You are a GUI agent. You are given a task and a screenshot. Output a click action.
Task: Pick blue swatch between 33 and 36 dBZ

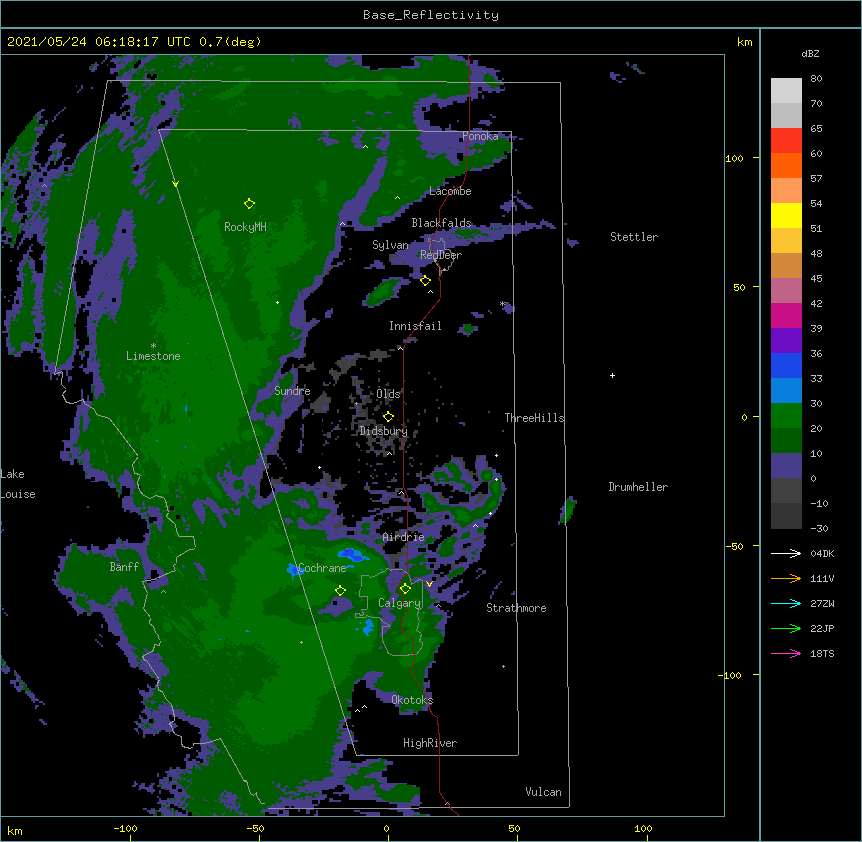coord(786,365)
